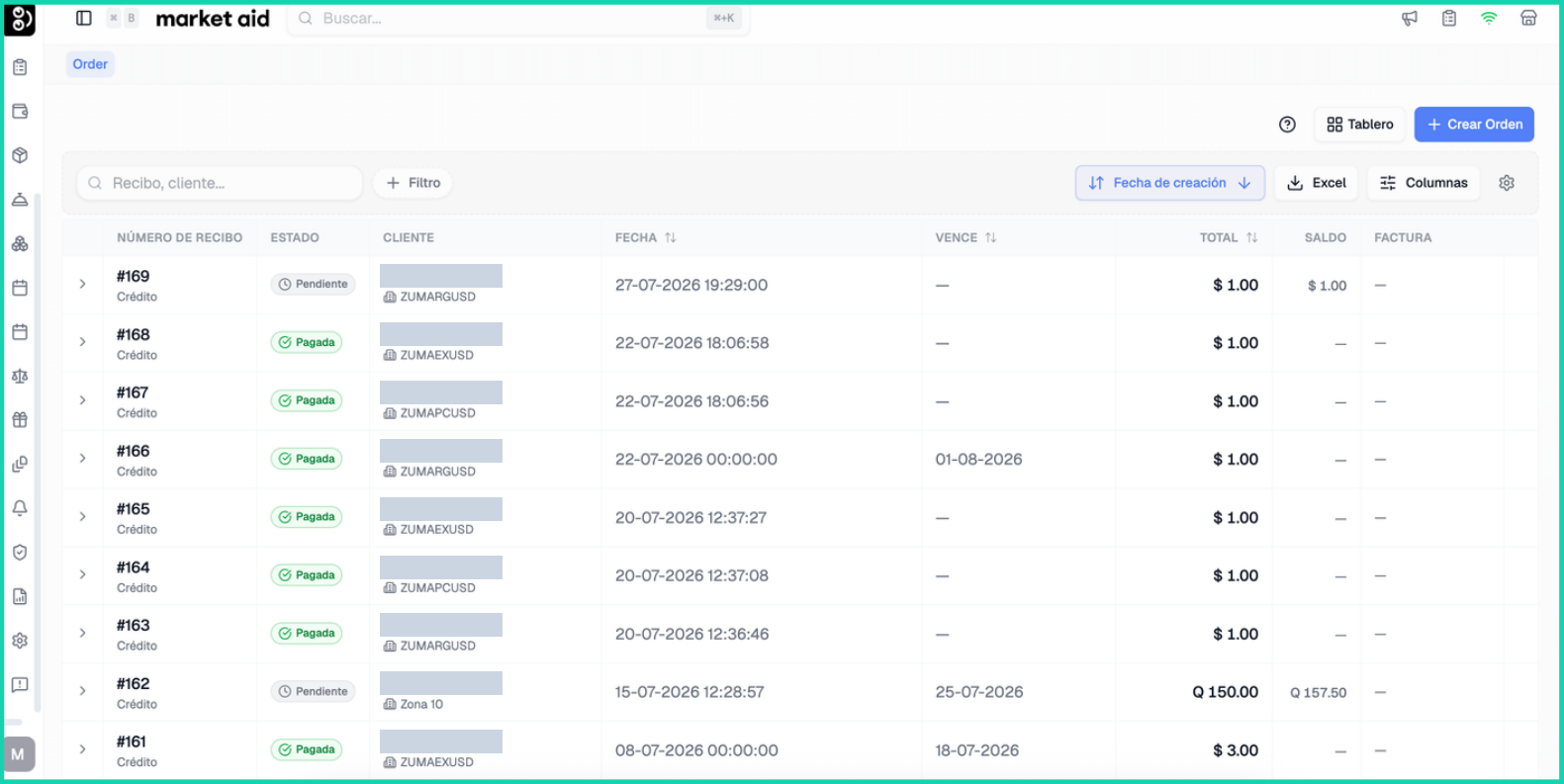Expand order row #166
Image resolution: width=1564 pixels, height=784 pixels.
click(82, 459)
